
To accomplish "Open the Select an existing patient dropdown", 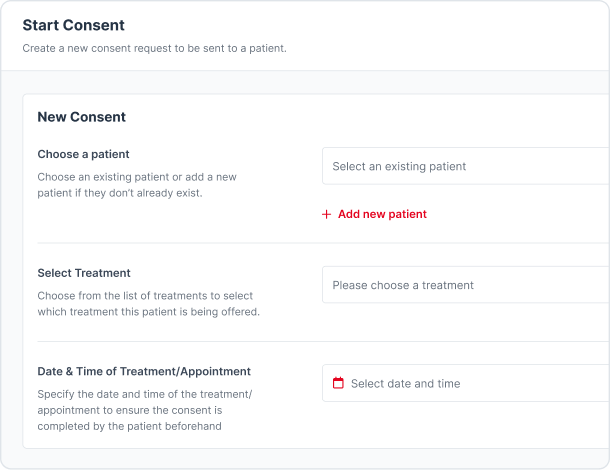I will coord(466,166).
